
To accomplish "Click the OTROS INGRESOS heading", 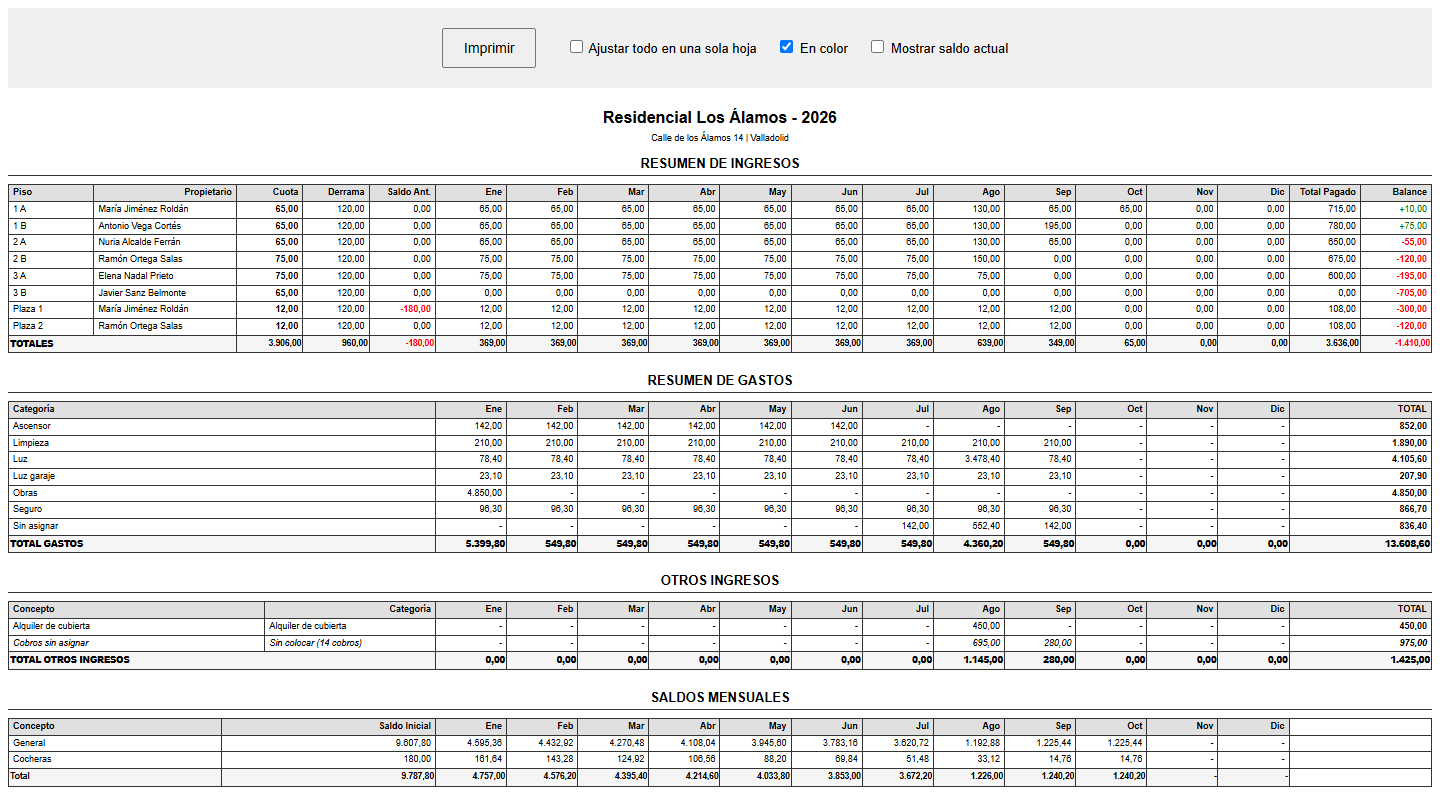I will tap(720, 580).
